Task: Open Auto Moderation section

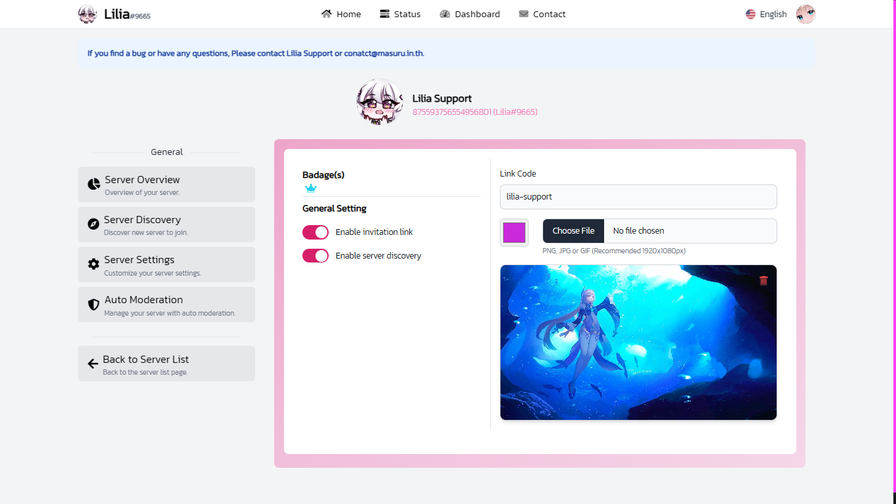Action: (166, 305)
